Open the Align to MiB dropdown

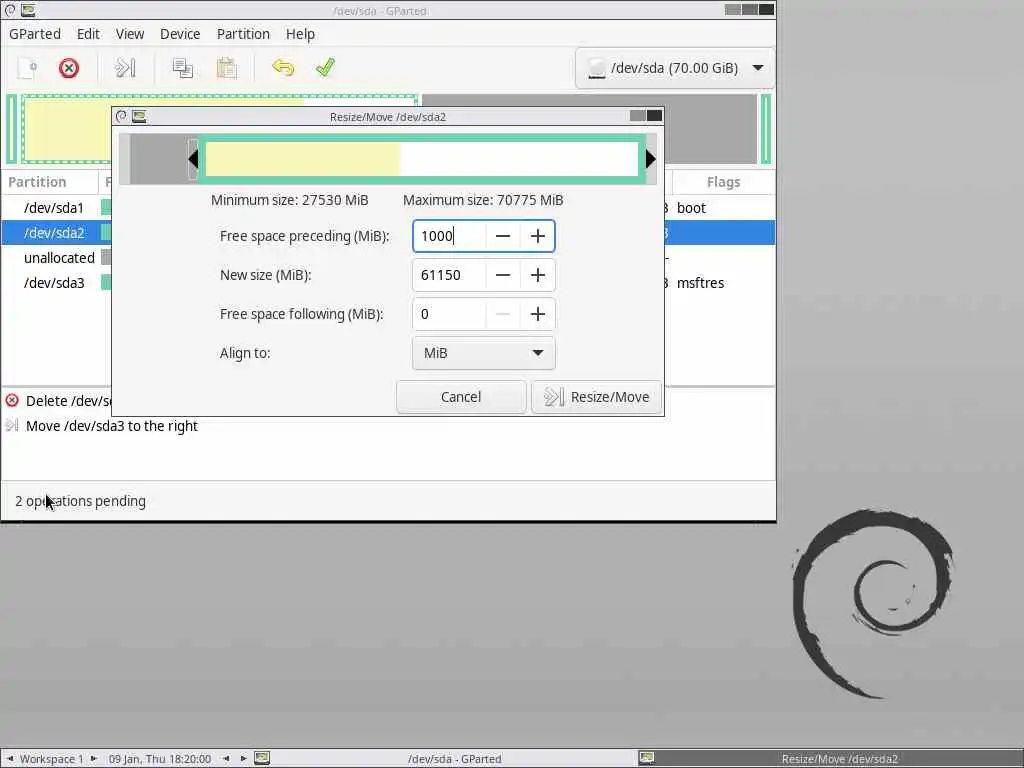click(x=483, y=353)
